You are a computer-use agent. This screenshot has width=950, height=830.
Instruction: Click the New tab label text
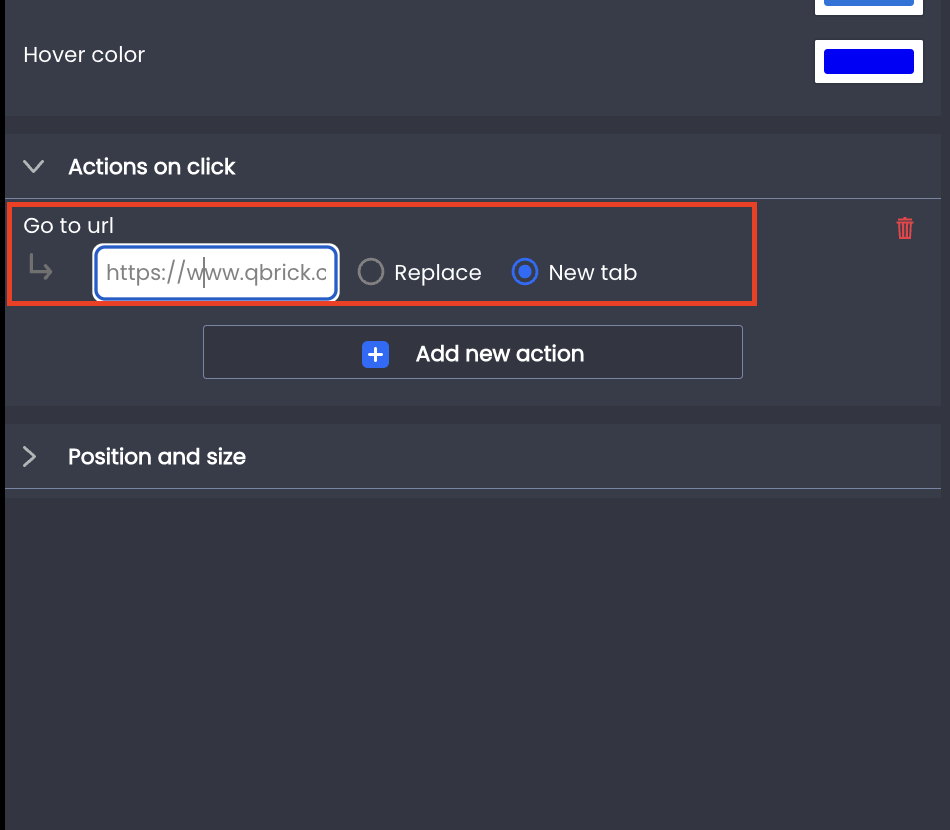[x=593, y=273]
